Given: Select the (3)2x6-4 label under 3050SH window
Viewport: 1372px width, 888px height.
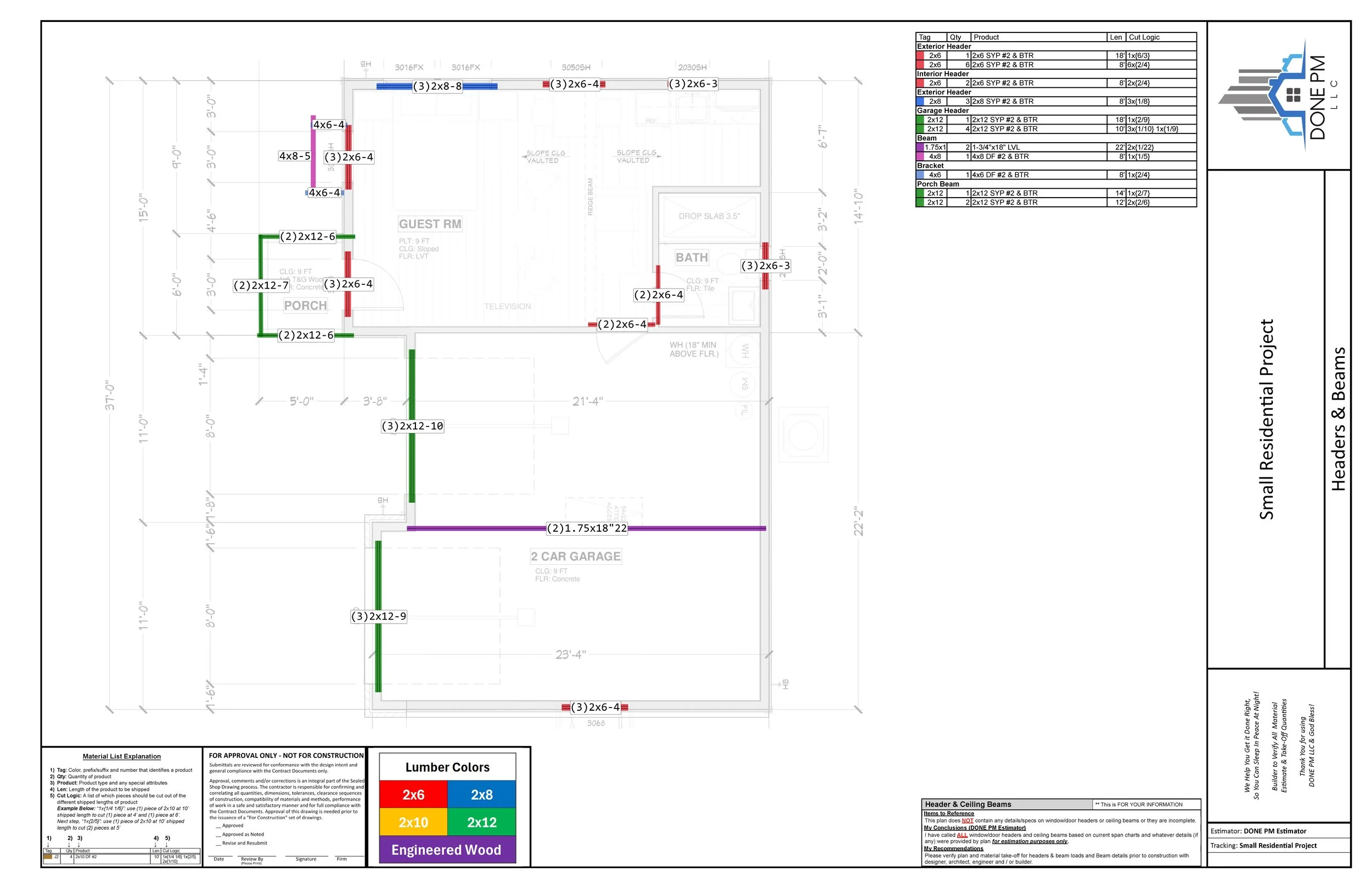Looking at the screenshot, I should click(x=575, y=84).
